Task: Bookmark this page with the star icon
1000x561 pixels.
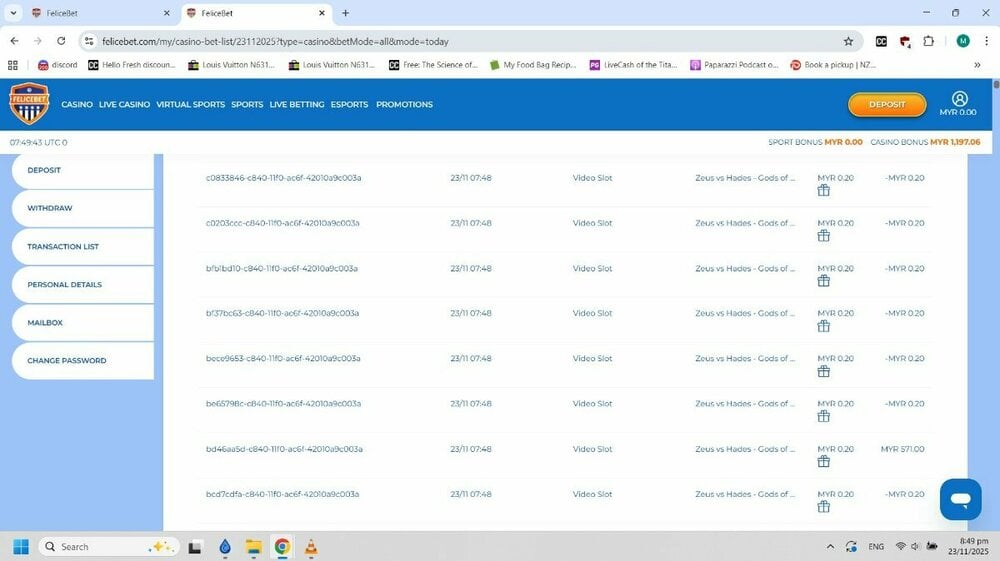Action: point(848,41)
